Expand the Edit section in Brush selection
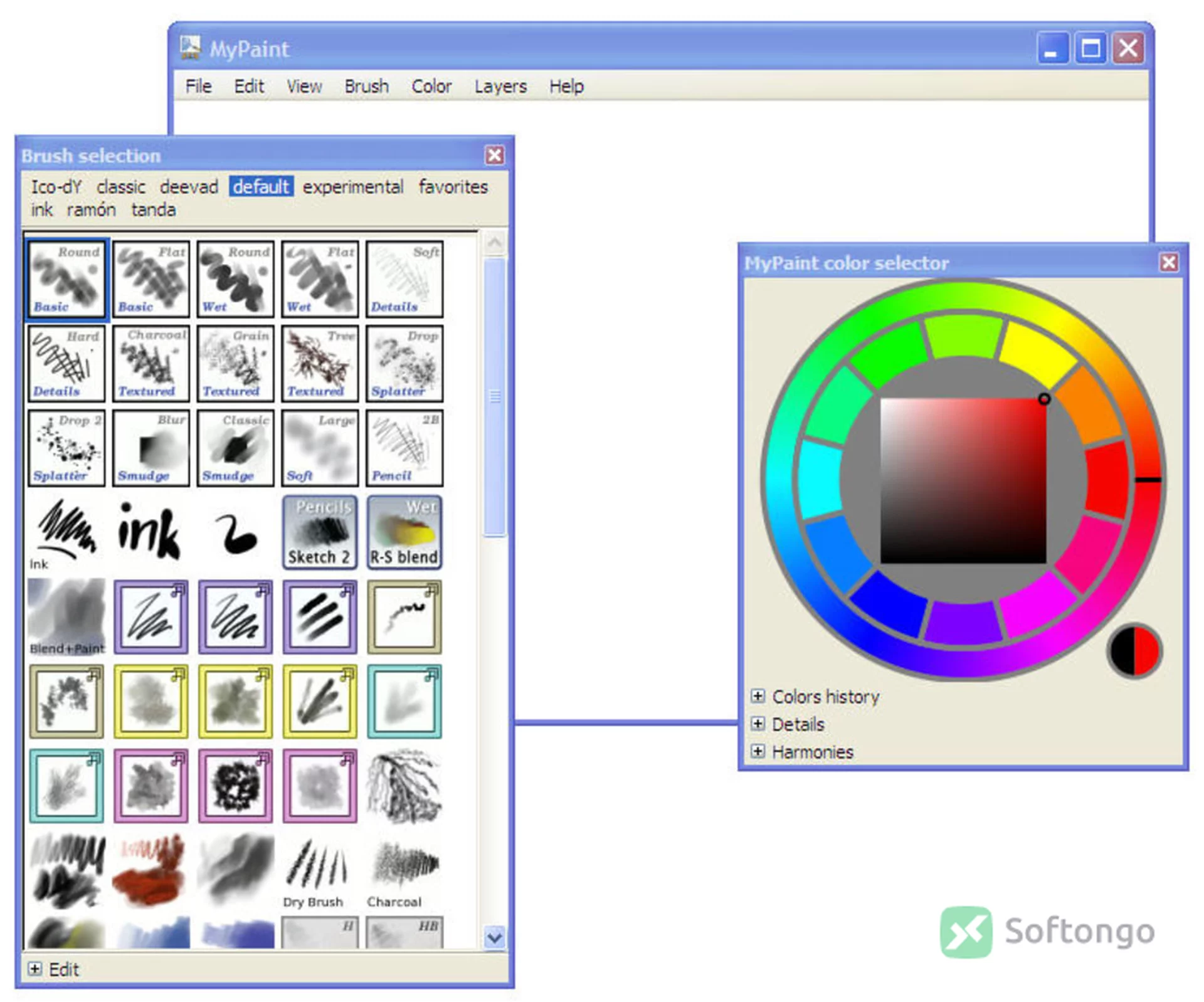The image size is (1204, 1002). coord(35,969)
